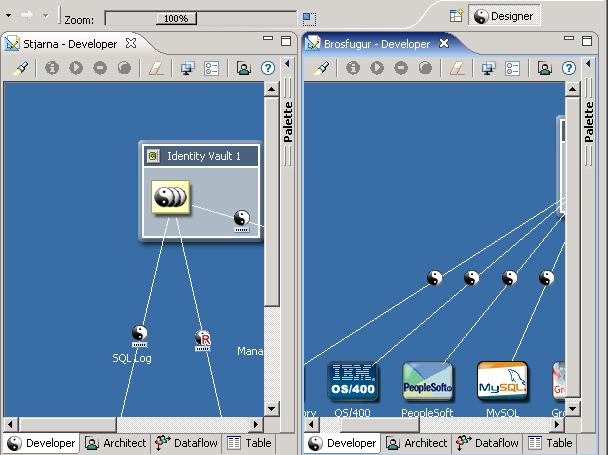This screenshot has height=455, width=608.
Task: Click monitor deploy icon in Stjarna toolbar
Action: pos(187,69)
